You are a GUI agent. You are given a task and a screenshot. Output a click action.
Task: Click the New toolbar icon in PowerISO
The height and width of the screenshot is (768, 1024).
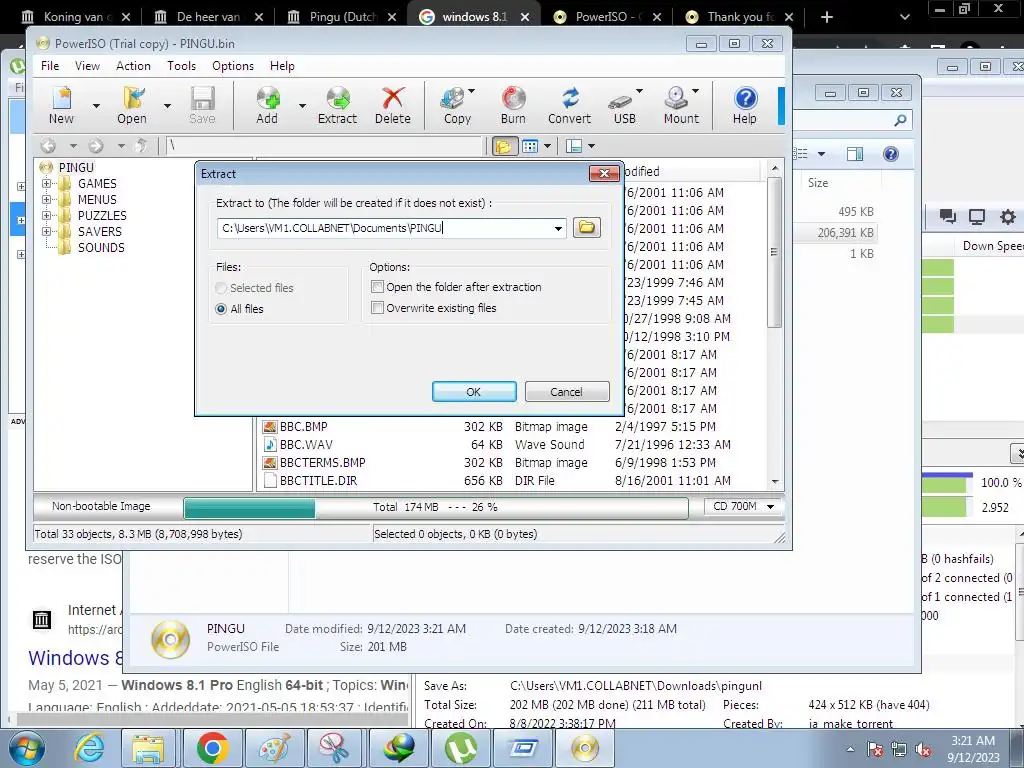pyautogui.click(x=61, y=105)
